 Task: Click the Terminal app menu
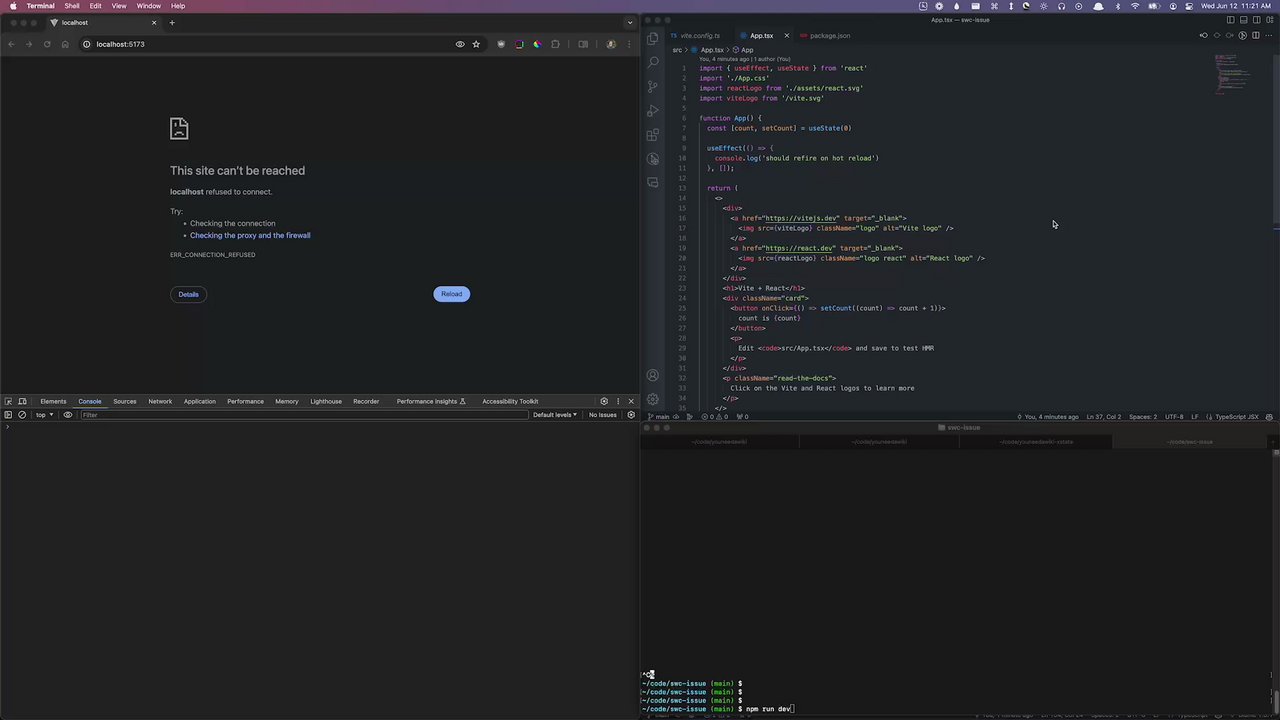click(x=41, y=6)
